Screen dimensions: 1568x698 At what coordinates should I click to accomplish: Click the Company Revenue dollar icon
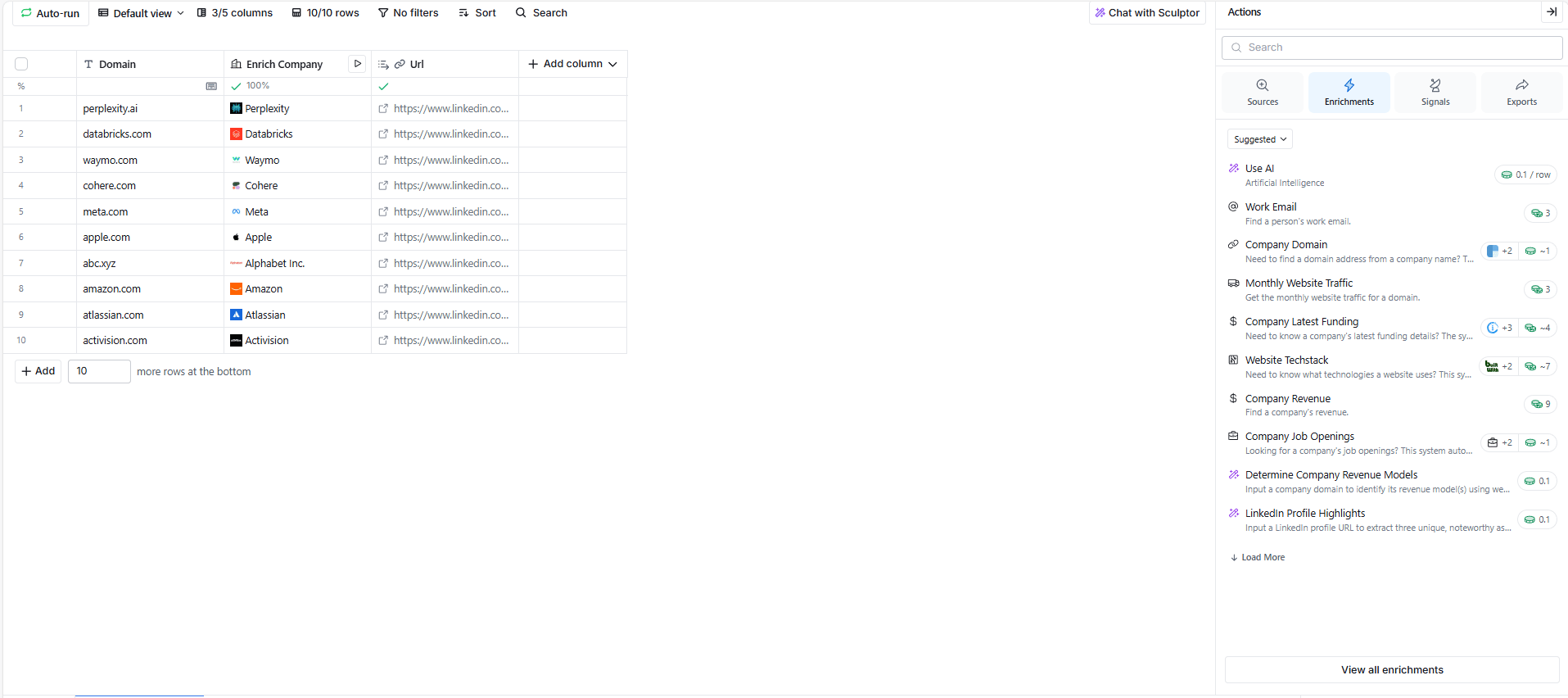point(1234,398)
